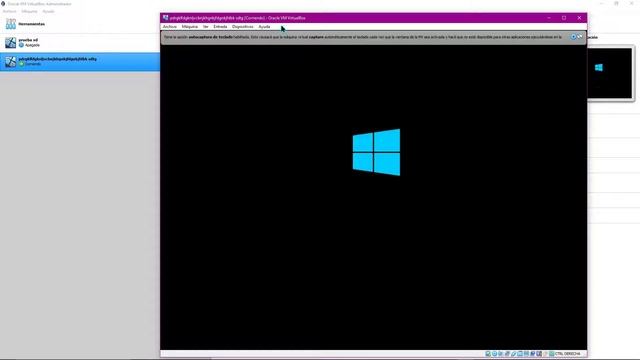640x360 pixels.
Task: Close the VirtualBox Manager window
Action: (x=632, y=3)
